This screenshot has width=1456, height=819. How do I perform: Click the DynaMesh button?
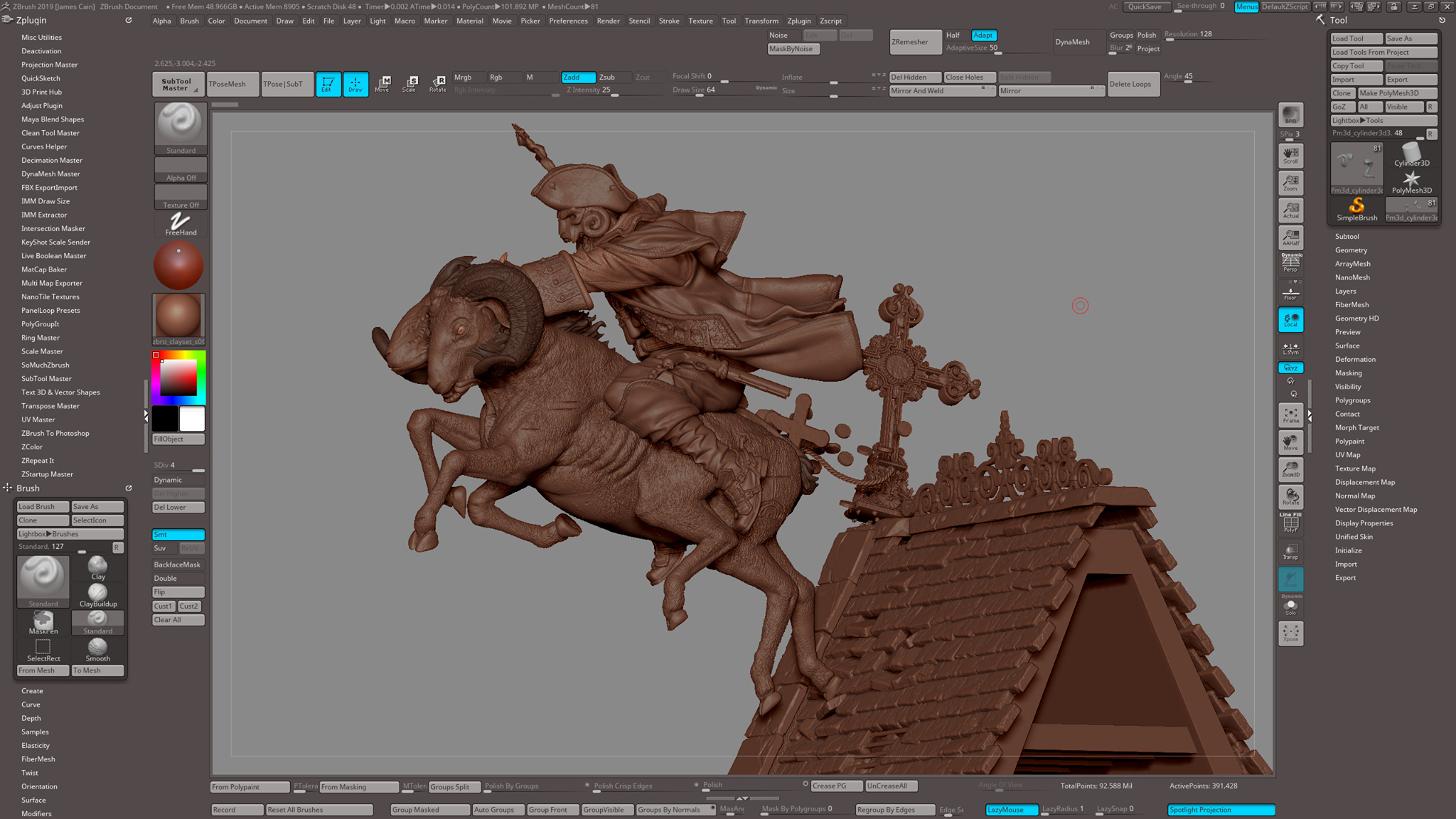click(1078, 42)
